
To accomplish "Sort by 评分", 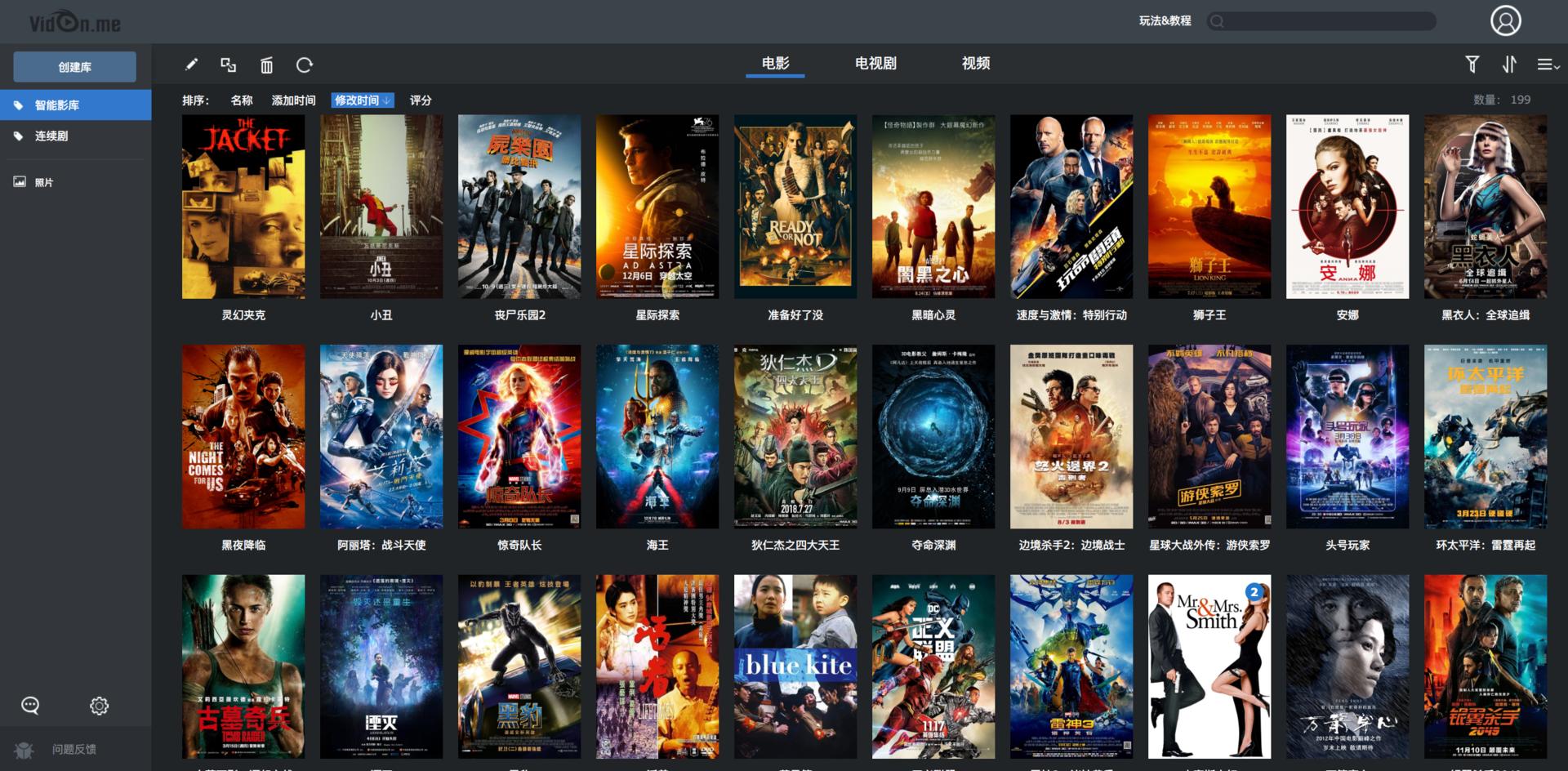I will 421,100.
